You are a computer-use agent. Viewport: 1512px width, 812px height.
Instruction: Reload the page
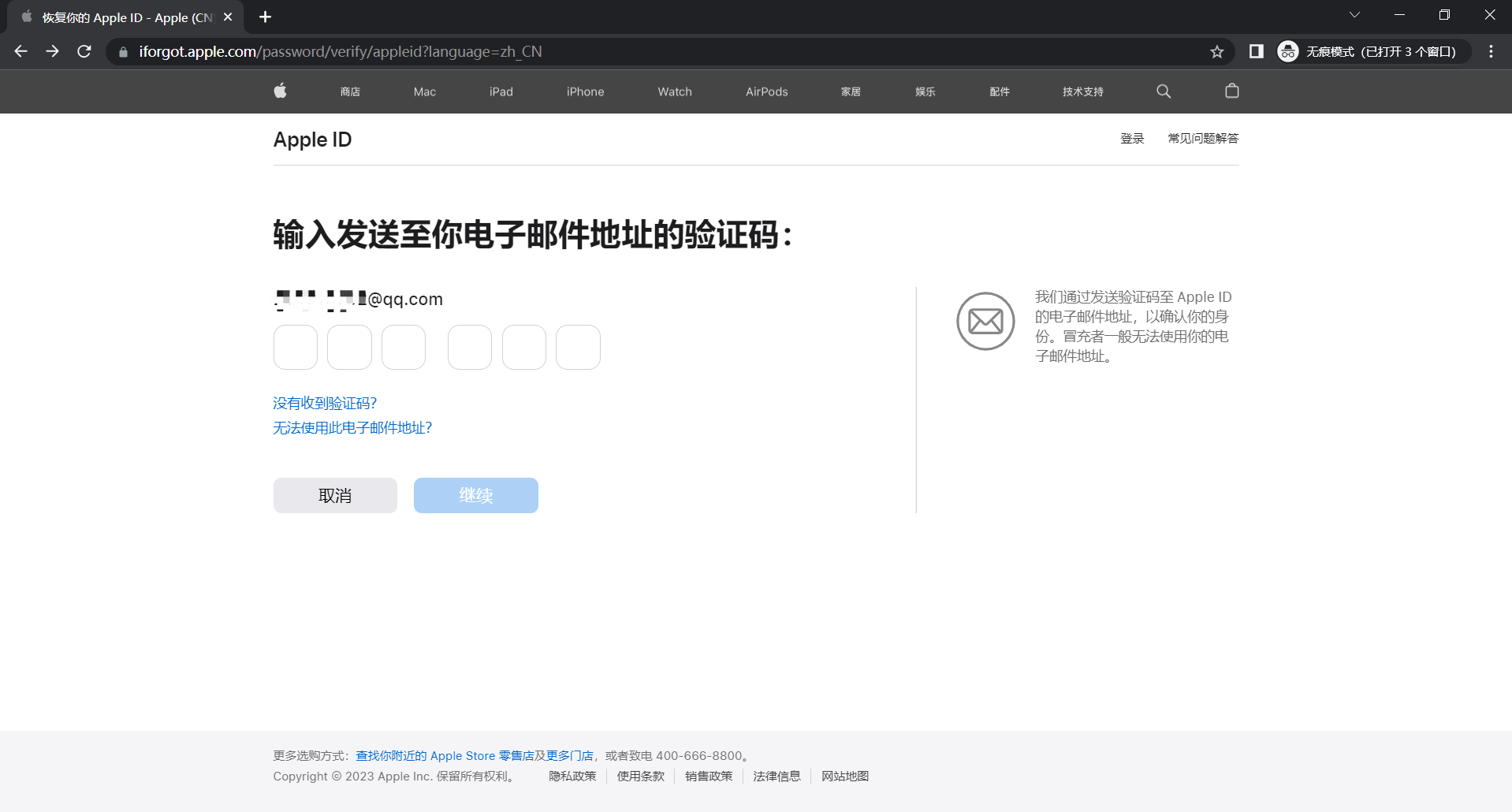click(x=84, y=51)
